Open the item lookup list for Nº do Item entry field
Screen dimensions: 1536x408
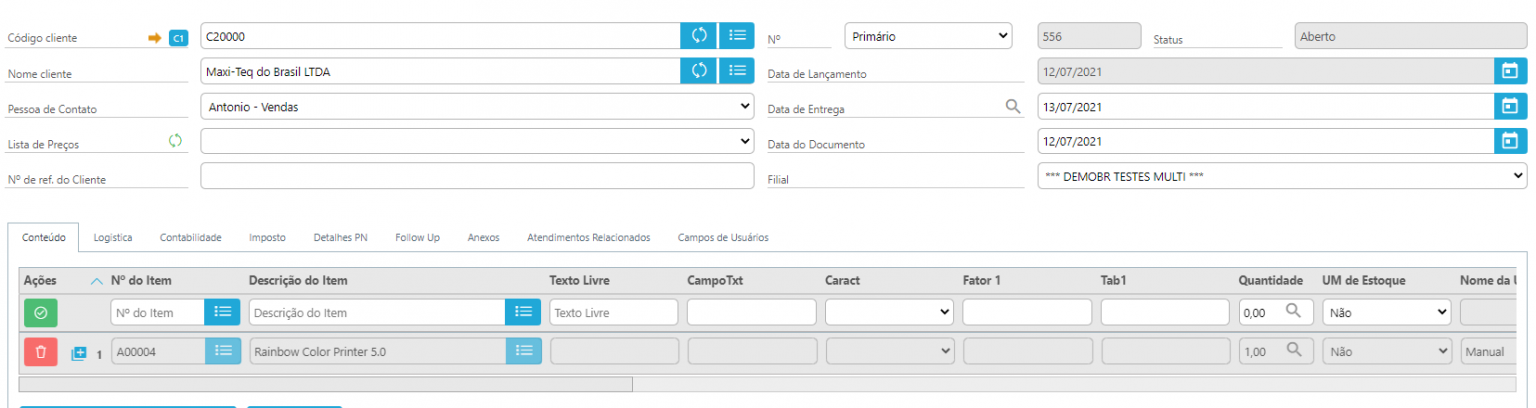point(223,313)
